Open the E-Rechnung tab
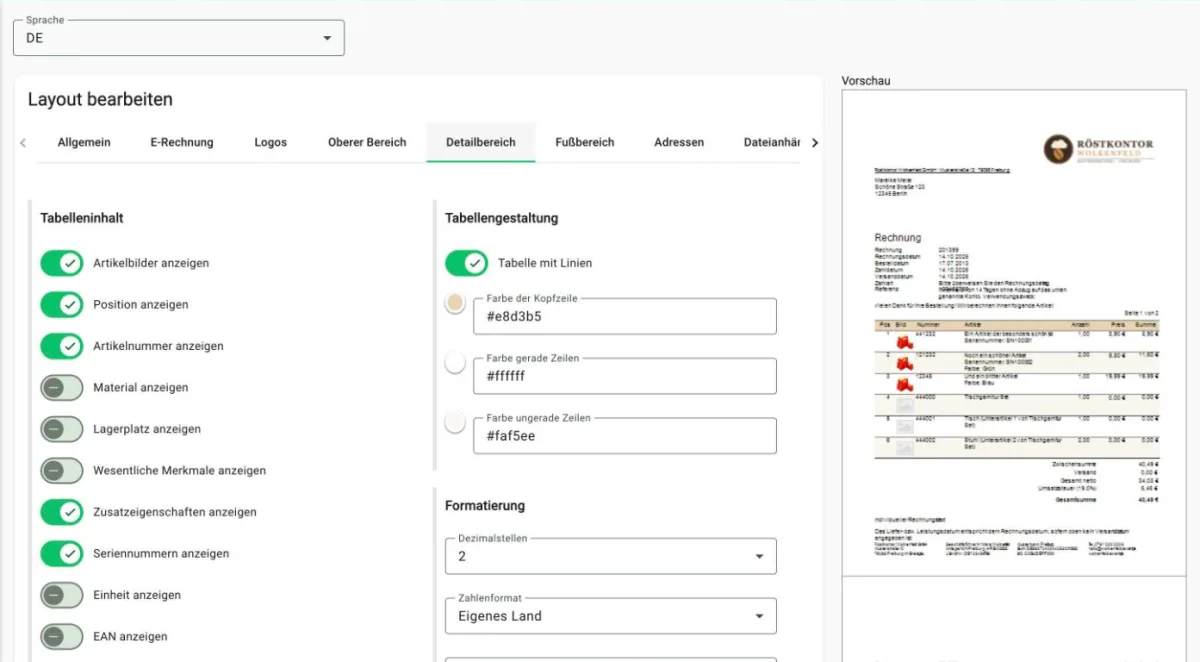This screenshot has height=662, width=1200. pyautogui.click(x=182, y=142)
